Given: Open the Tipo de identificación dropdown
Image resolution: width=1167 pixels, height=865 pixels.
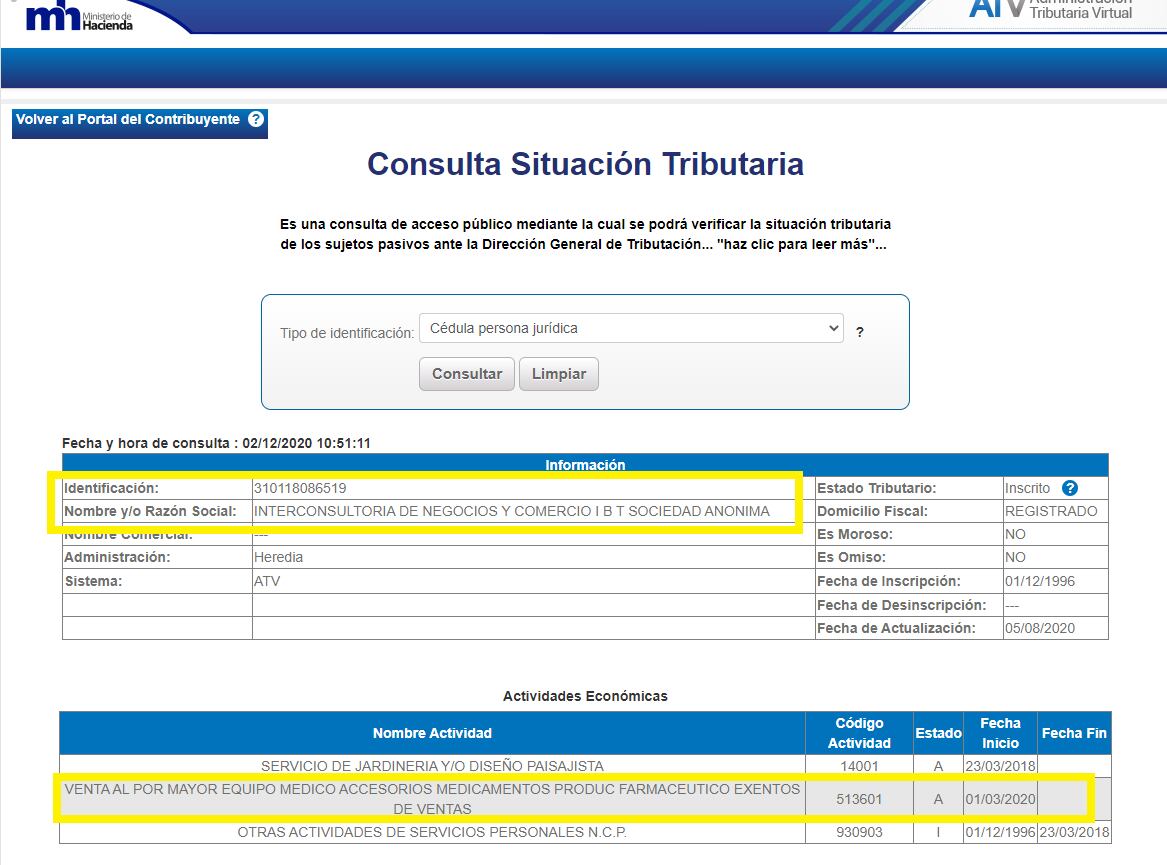Looking at the screenshot, I should [631, 328].
